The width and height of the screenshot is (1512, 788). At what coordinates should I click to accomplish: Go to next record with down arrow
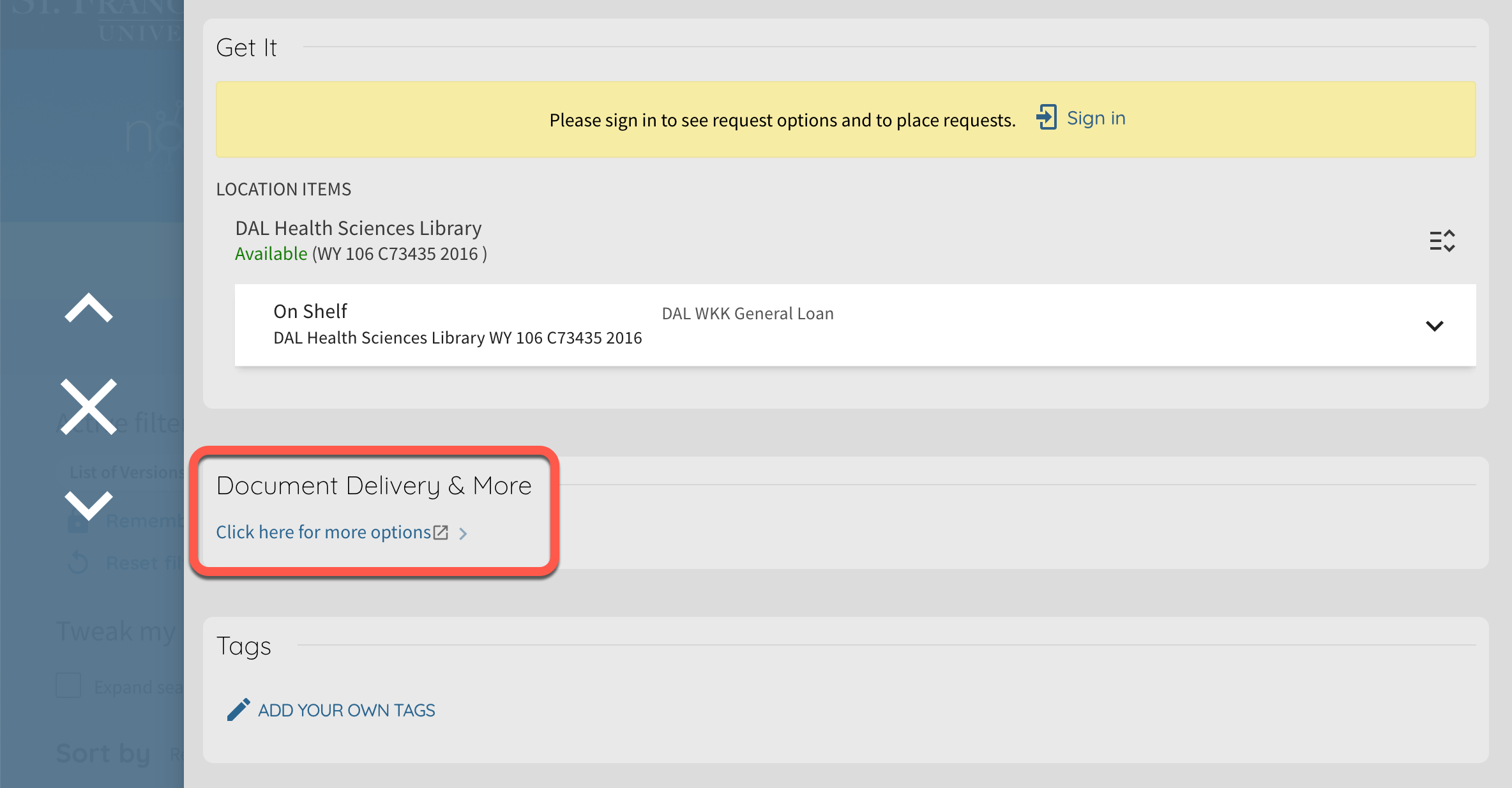[89, 505]
